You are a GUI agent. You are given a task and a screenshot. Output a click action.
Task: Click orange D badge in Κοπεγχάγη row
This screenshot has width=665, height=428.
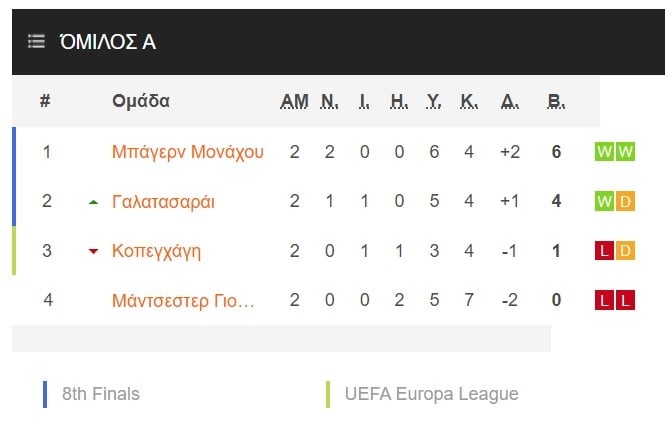coord(625,251)
